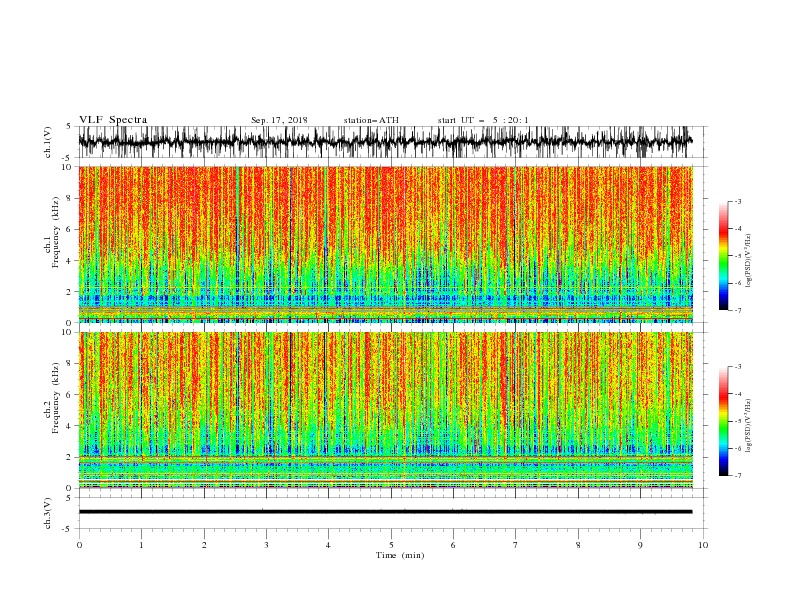Click the ch.1 colorbar "log(PSD)(V²/Hz)" label
This screenshot has width=792, height=612.
[x=748, y=261]
